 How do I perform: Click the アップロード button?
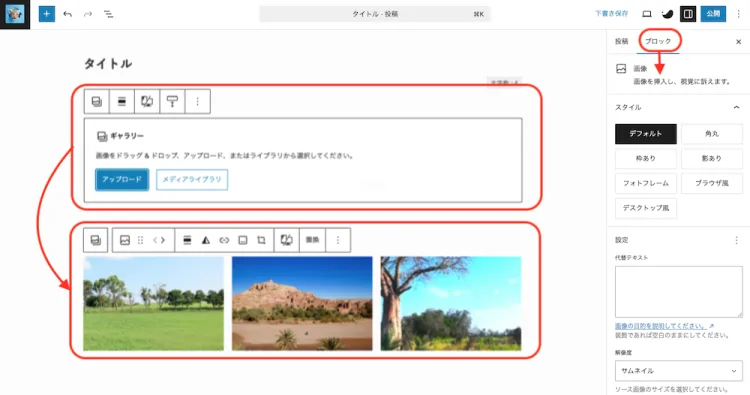[122, 179]
